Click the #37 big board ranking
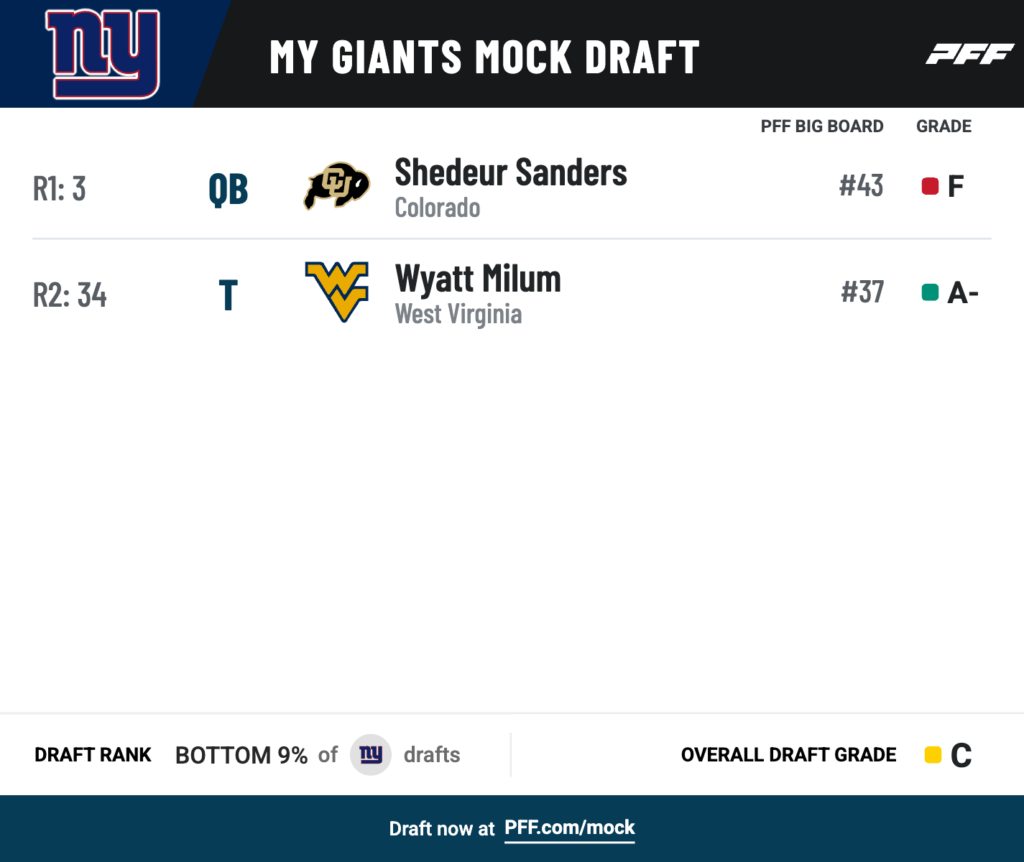 (862, 292)
